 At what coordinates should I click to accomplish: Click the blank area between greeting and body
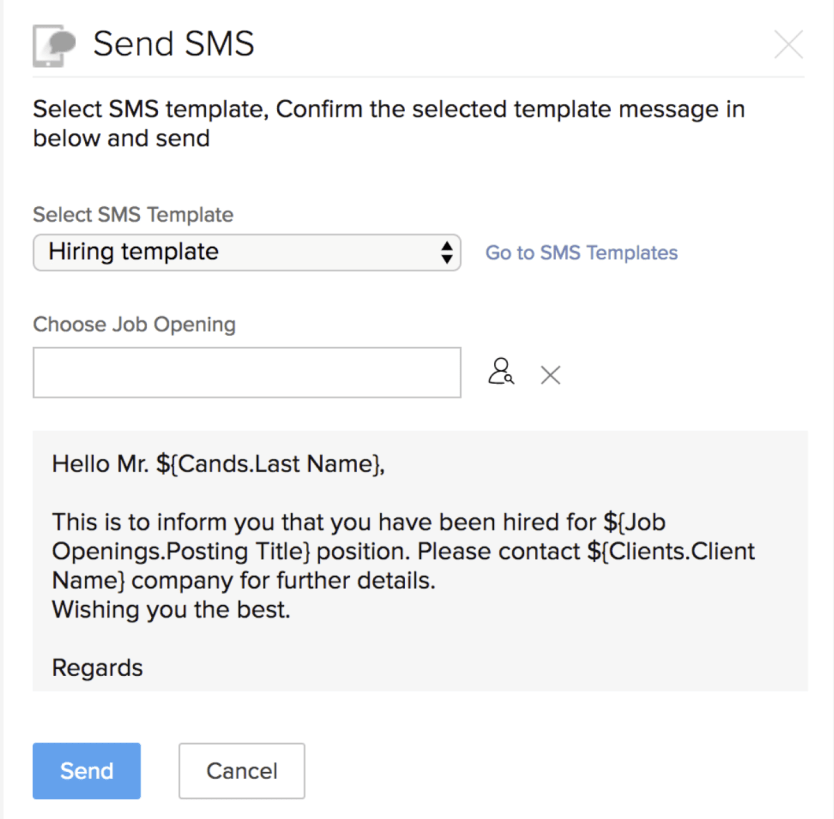click(x=420, y=493)
